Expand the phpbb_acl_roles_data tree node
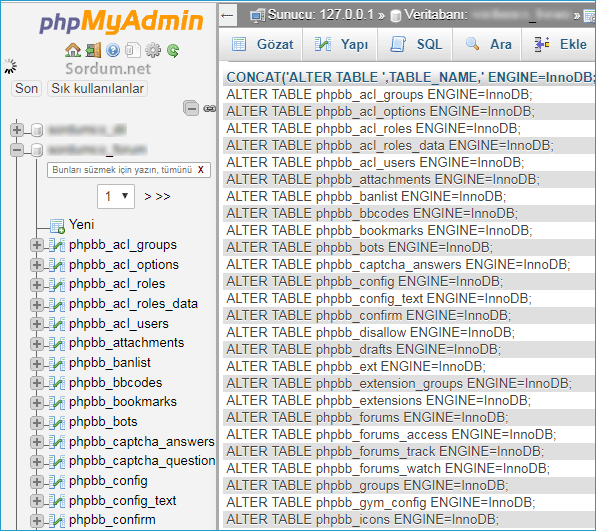596x531 pixels. [36, 304]
